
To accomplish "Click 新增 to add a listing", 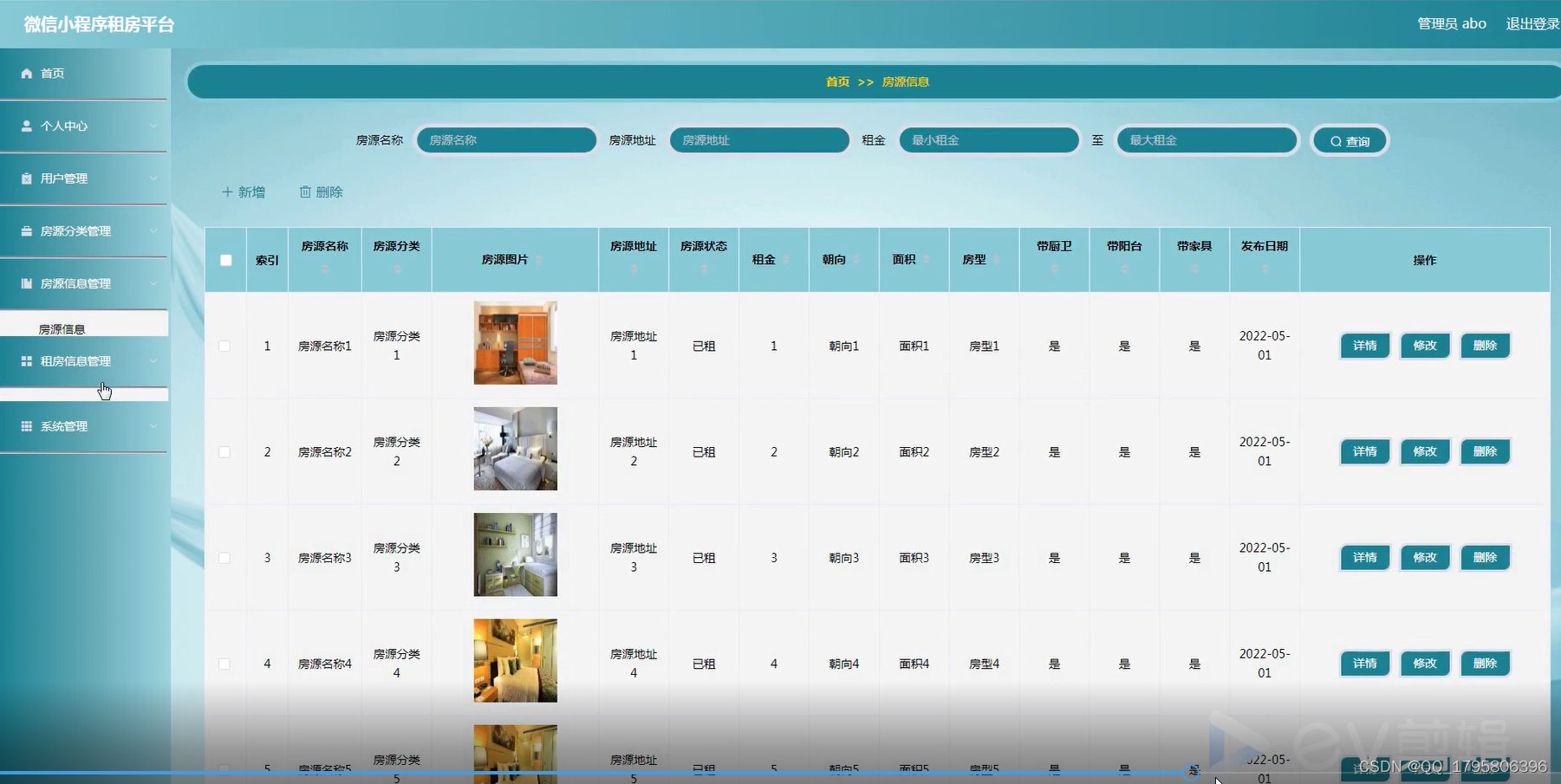I will 244,192.
